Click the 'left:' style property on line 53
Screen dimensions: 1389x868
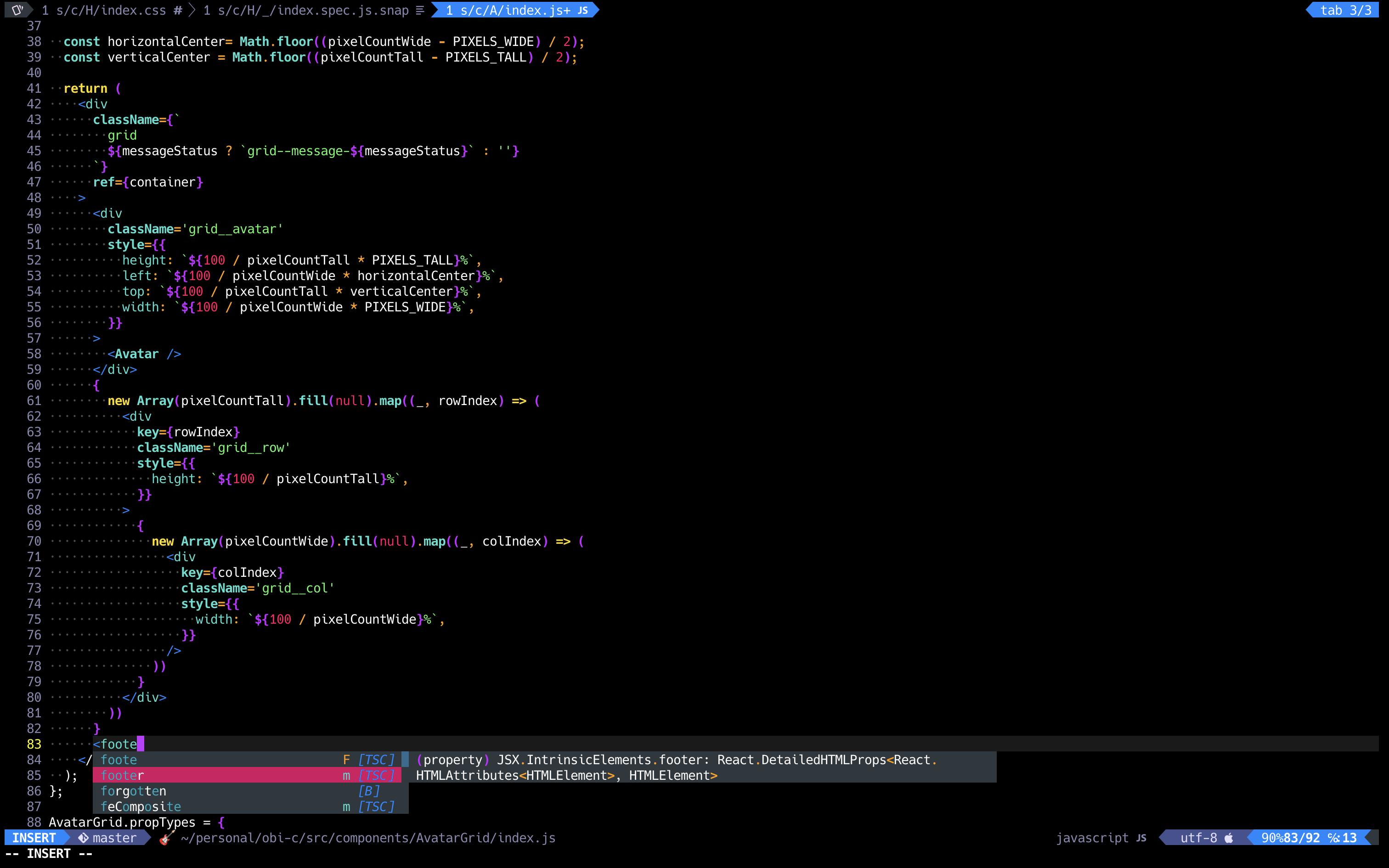pyautogui.click(x=141, y=276)
